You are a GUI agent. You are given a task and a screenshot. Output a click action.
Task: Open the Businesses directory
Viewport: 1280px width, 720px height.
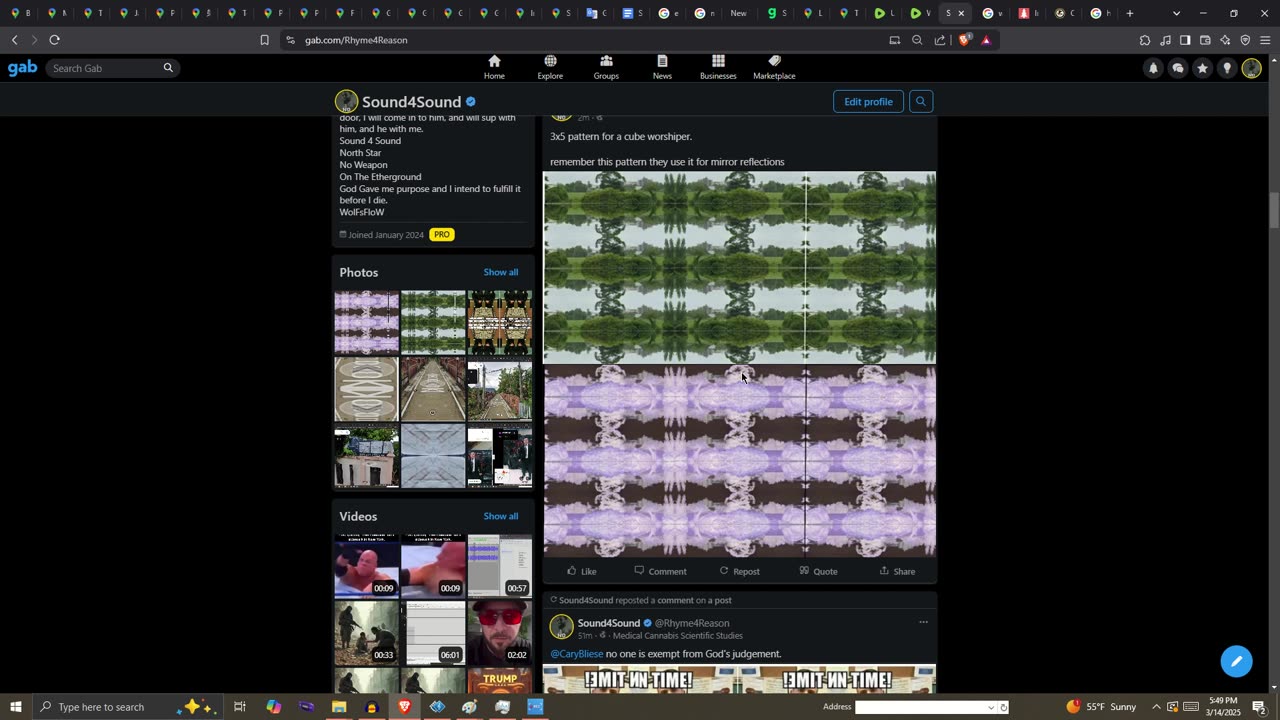click(x=718, y=67)
